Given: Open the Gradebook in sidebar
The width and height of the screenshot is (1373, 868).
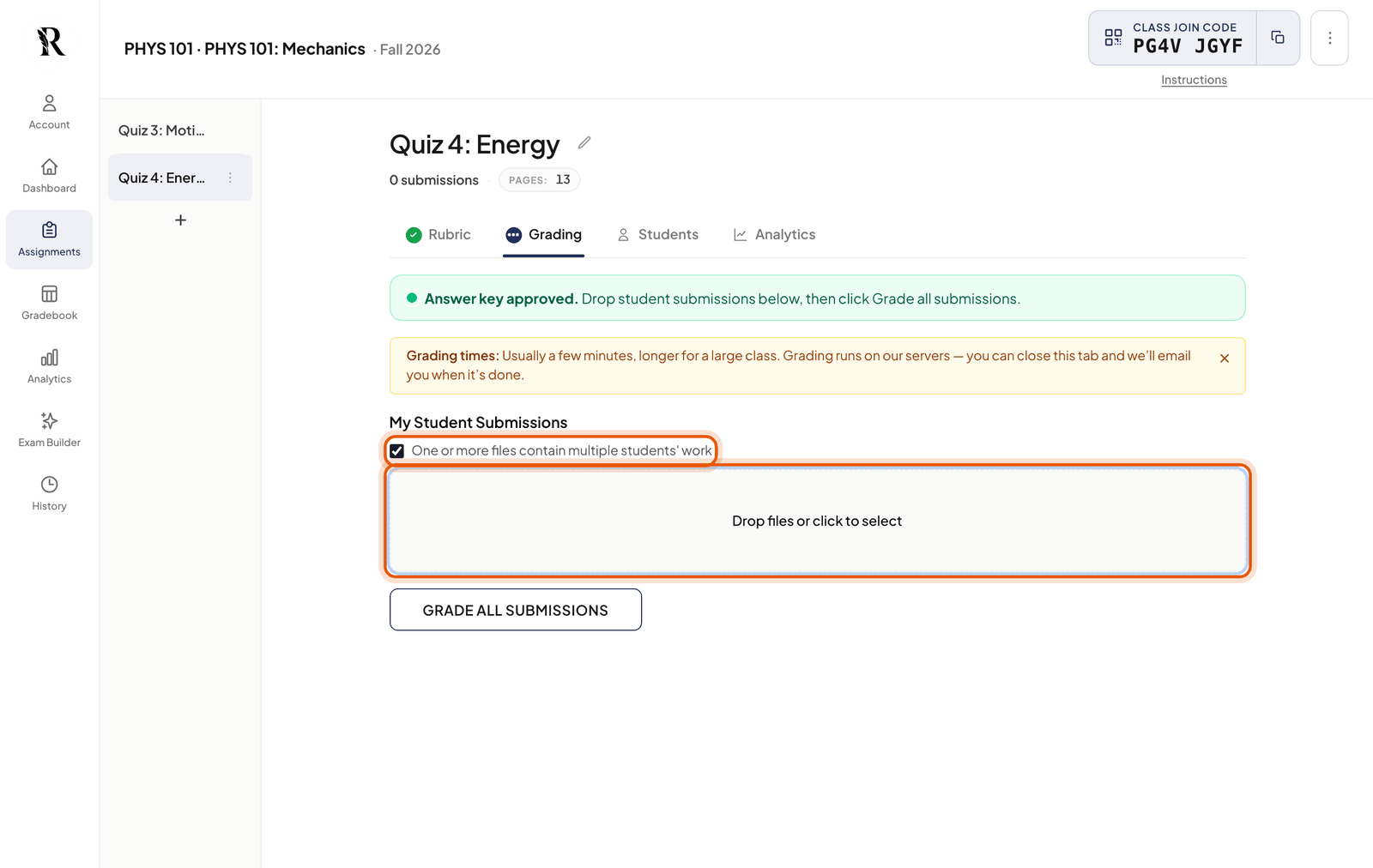Looking at the screenshot, I should 49,303.
